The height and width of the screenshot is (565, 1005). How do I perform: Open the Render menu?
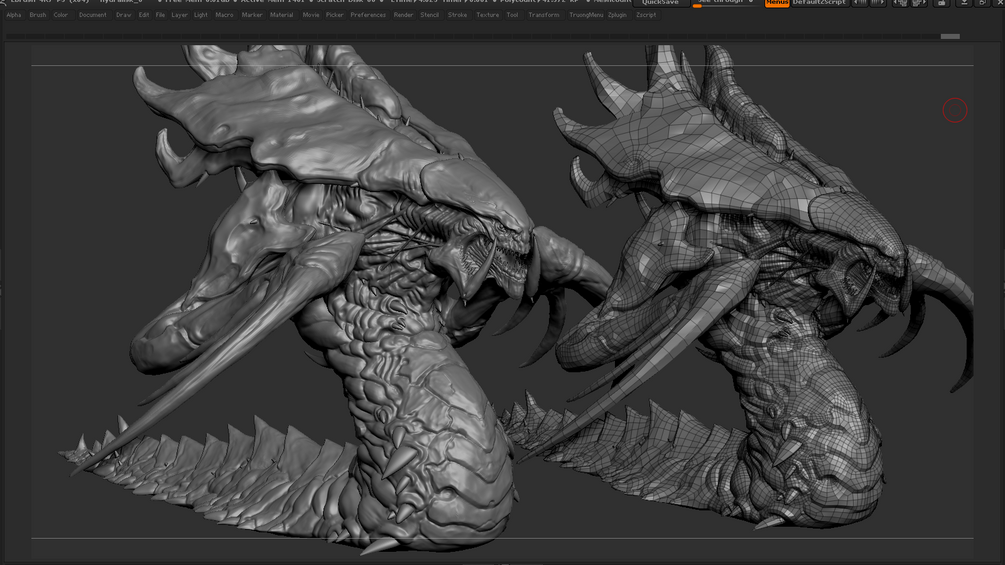pyautogui.click(x=403, y=15)
